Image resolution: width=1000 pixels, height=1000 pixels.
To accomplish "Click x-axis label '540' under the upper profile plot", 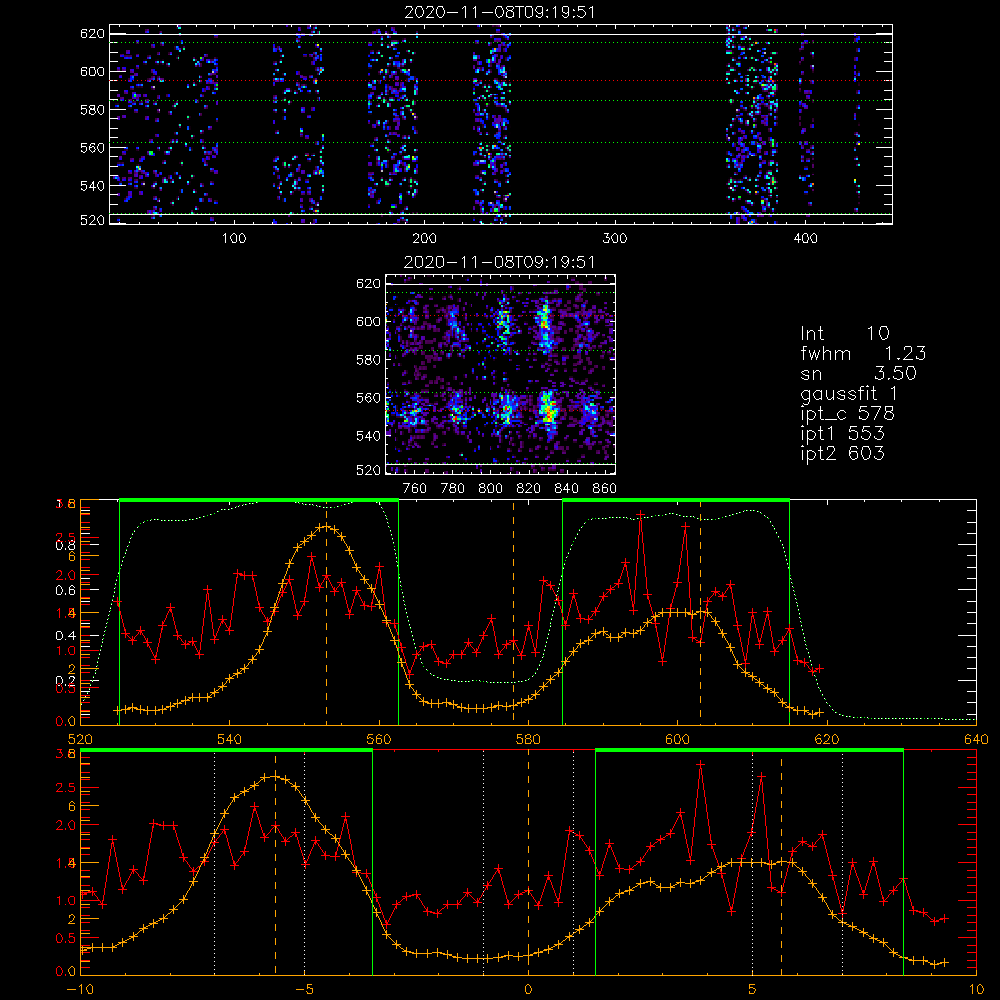I will point(230,740).
